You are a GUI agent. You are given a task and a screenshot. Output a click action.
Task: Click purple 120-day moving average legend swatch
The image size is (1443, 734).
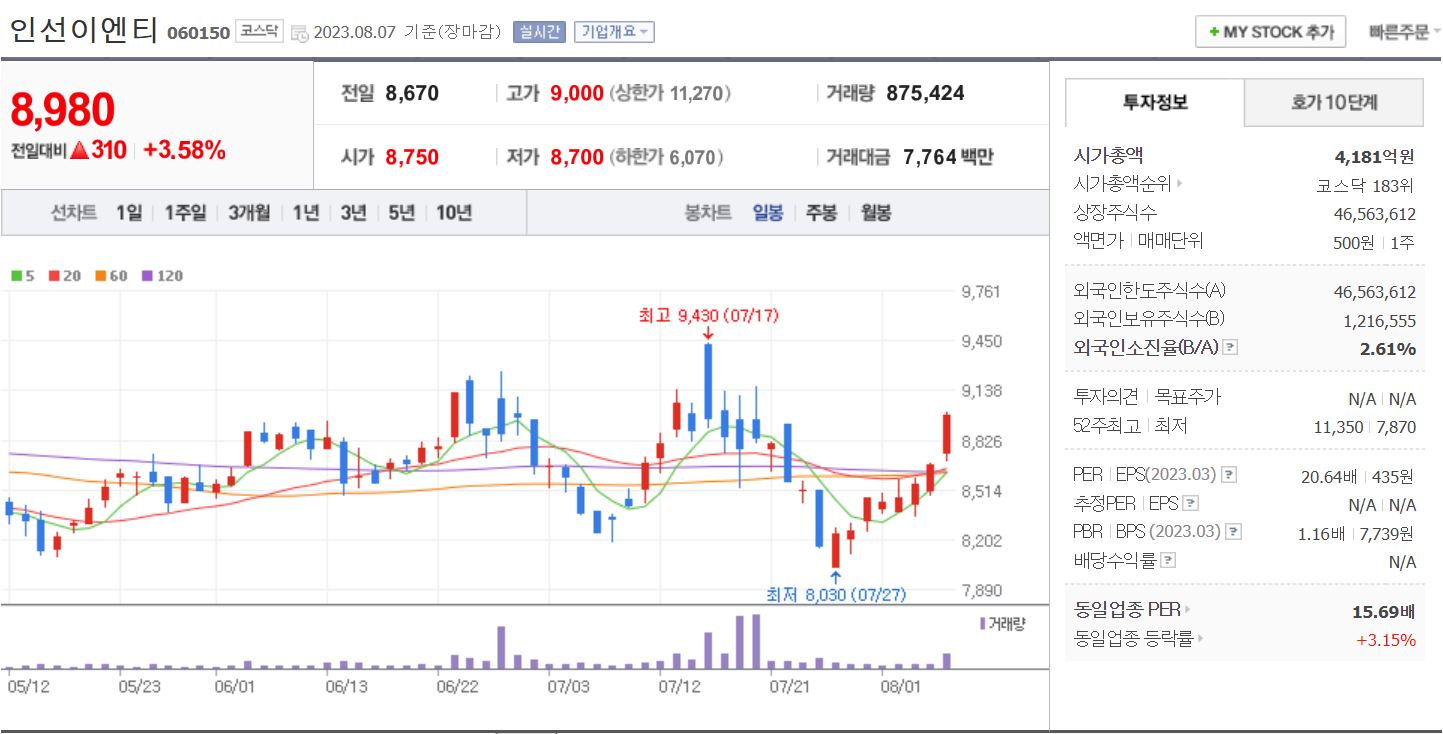tap(147, 275)
